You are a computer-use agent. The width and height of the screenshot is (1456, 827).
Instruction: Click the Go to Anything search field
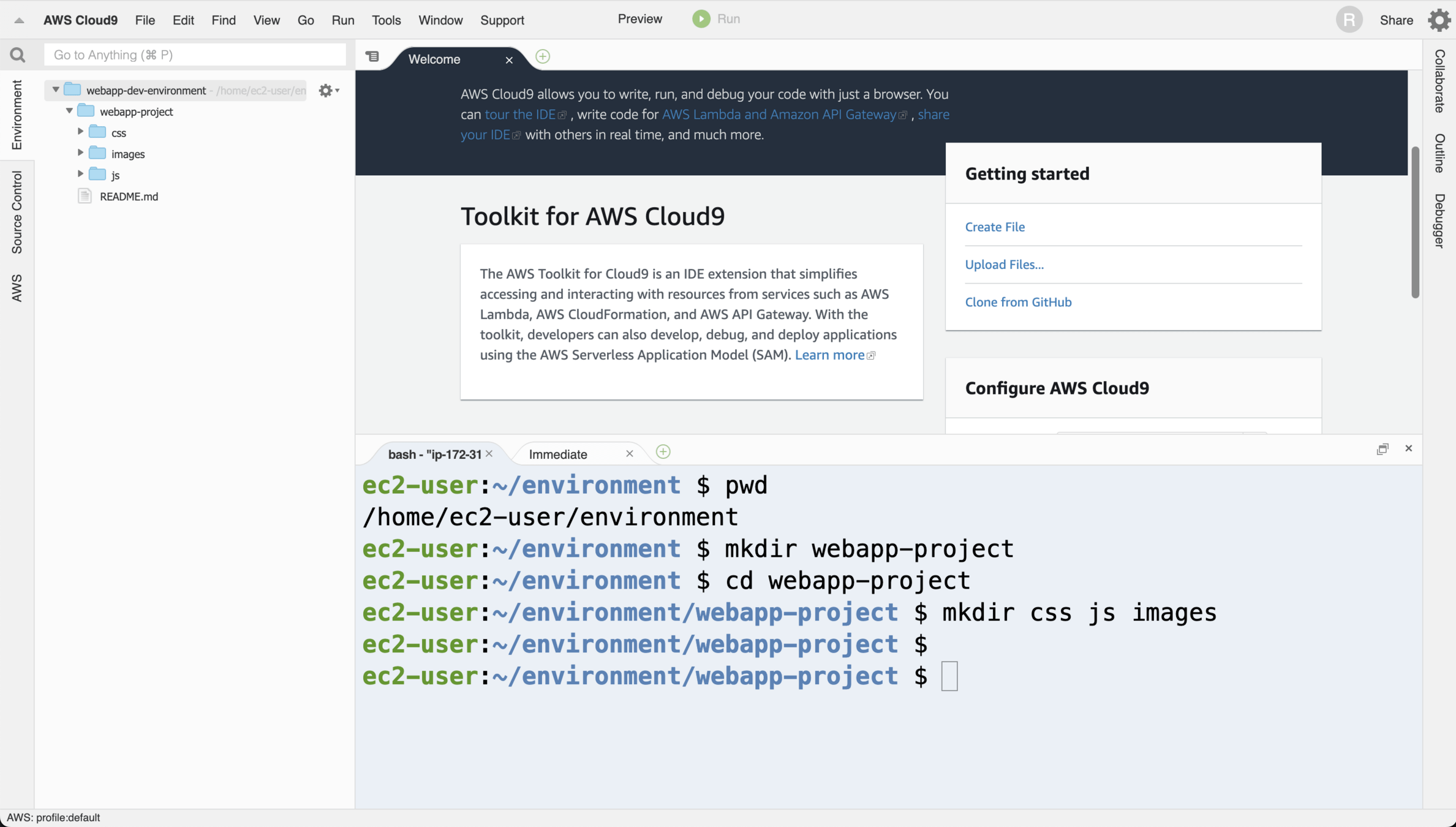click(x=195, y=55)
